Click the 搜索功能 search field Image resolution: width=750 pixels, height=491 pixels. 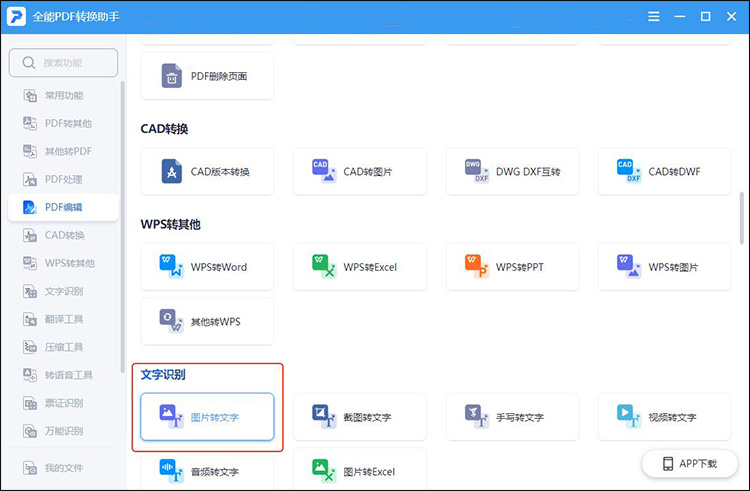63,63
